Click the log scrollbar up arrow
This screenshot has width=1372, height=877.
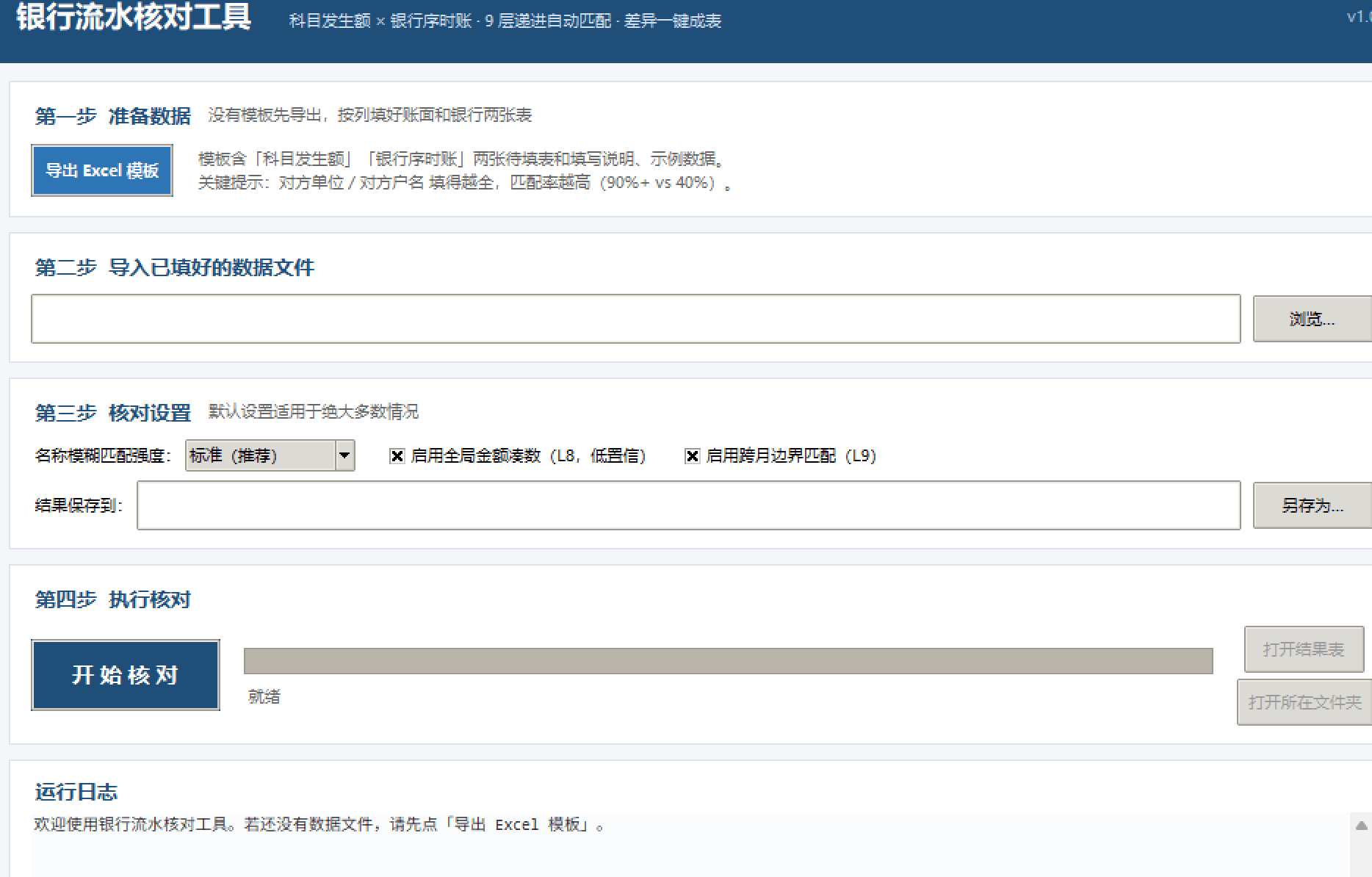click(x=1361, y=826)
